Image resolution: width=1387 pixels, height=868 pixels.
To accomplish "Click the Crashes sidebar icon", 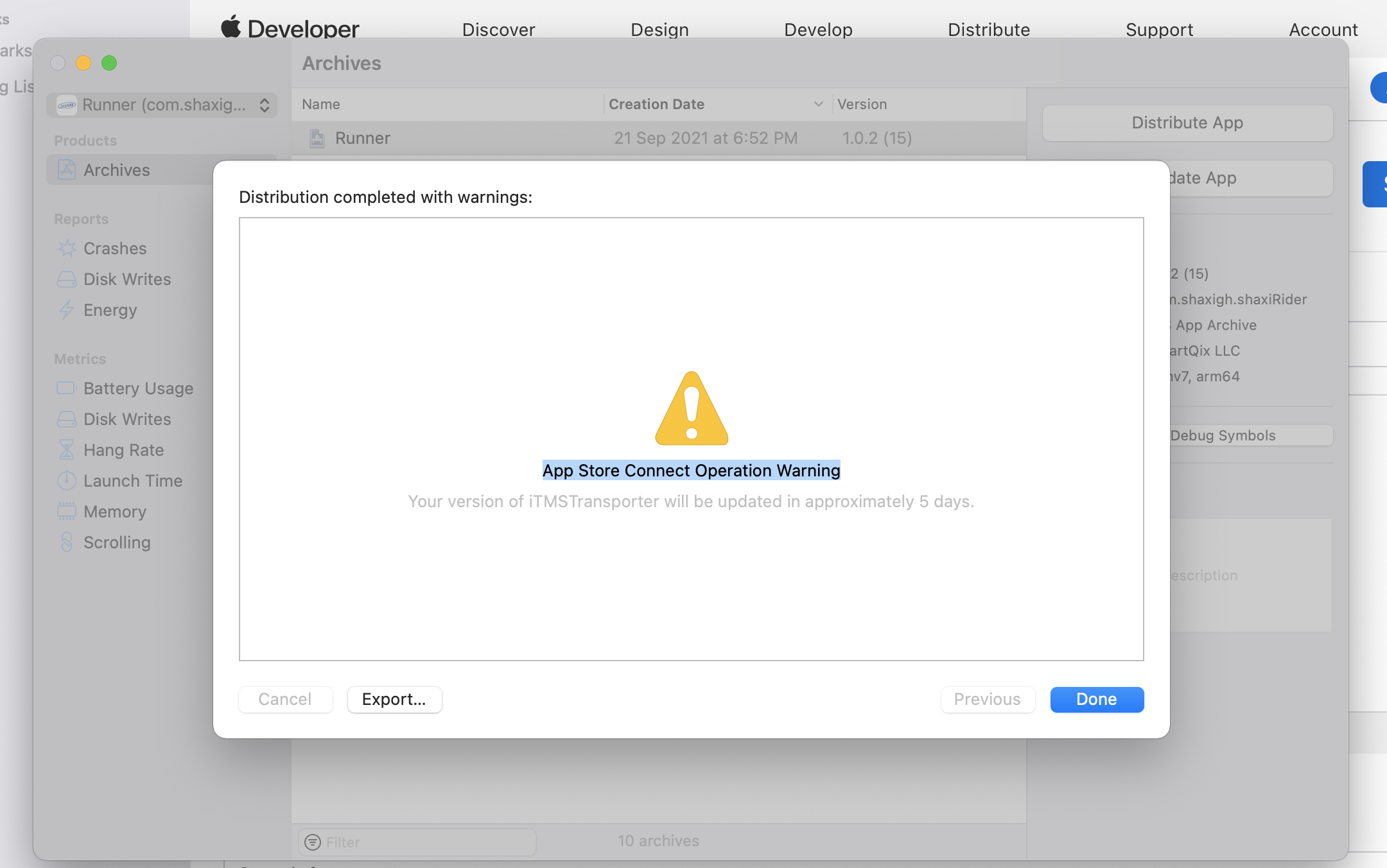I will click(67, 248).
